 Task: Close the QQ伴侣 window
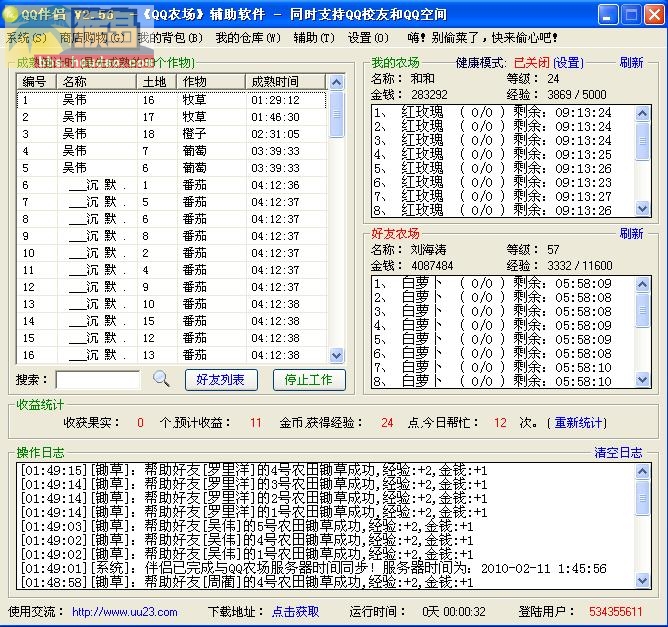pos(654,15)
